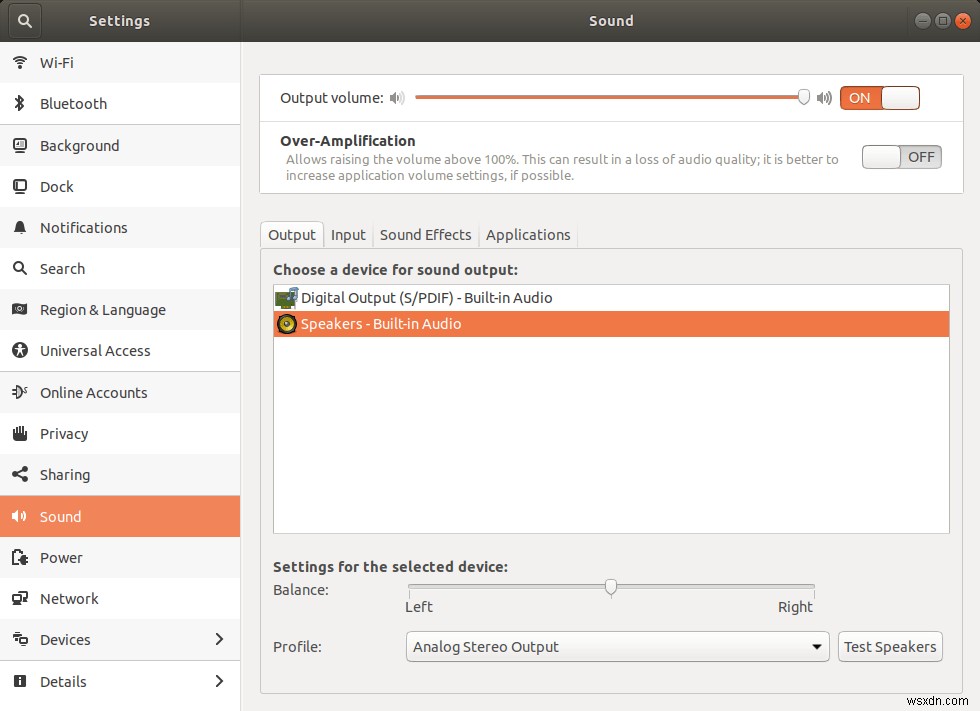
Task: Click the Sharing settings icon
Action: coord(21,474)
